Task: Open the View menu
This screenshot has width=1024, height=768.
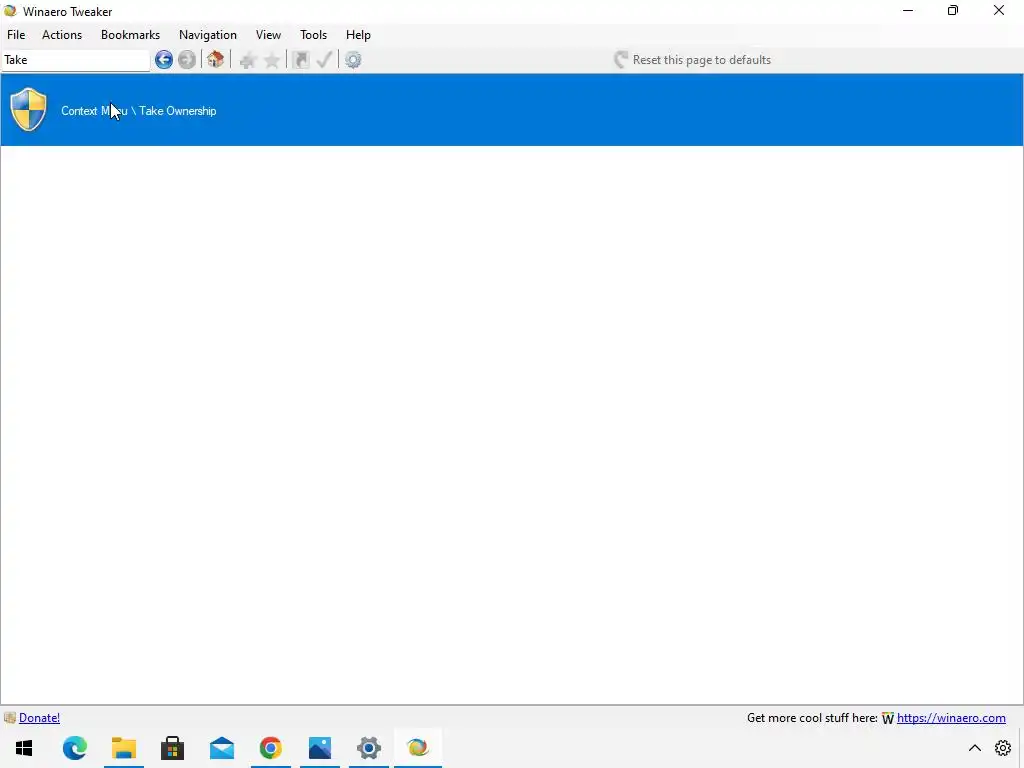Action: coord(268,35)
